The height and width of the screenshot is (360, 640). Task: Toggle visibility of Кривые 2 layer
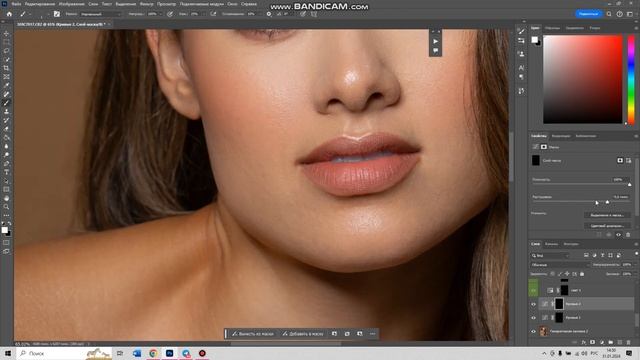(533, 304)
